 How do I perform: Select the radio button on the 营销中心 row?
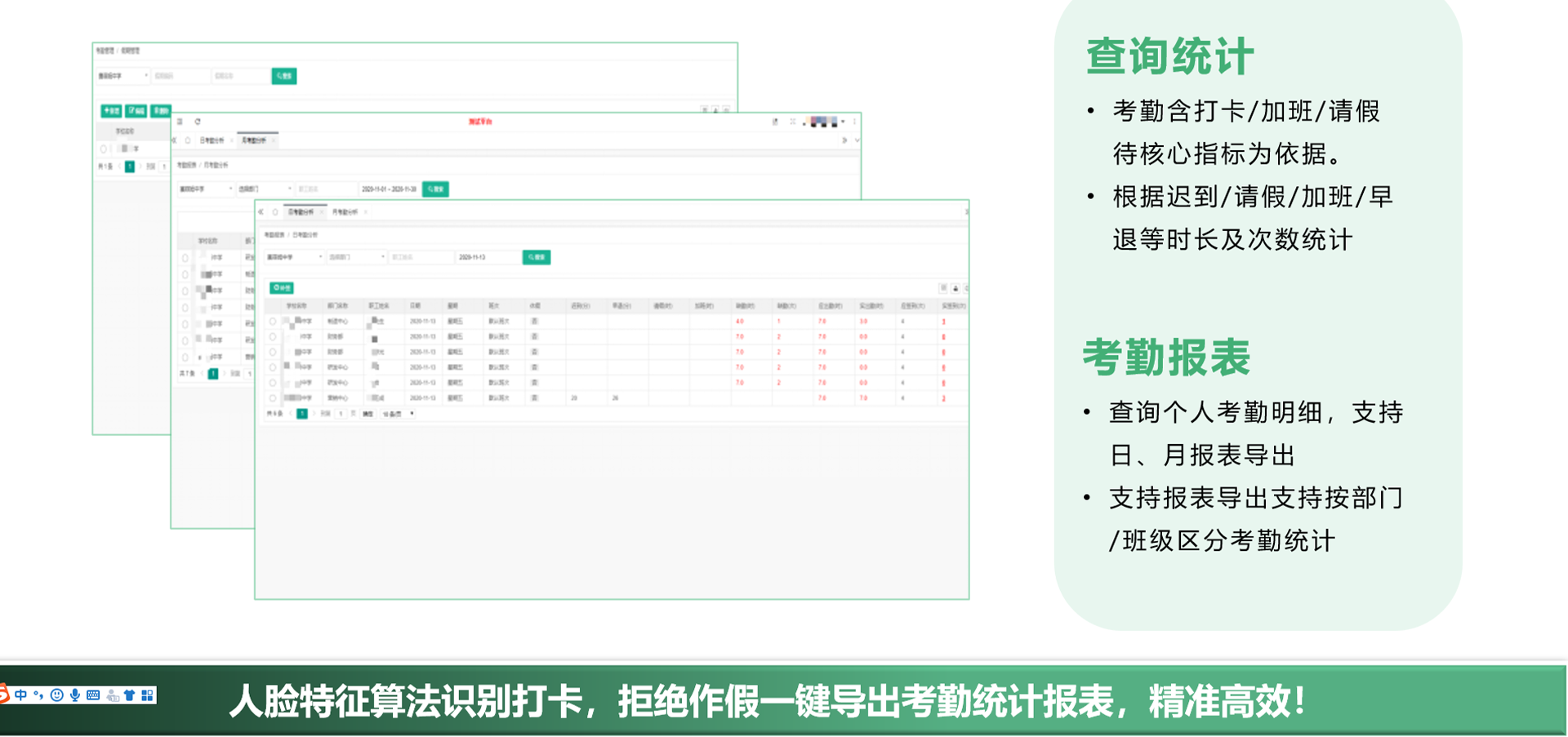coord(274,398)
